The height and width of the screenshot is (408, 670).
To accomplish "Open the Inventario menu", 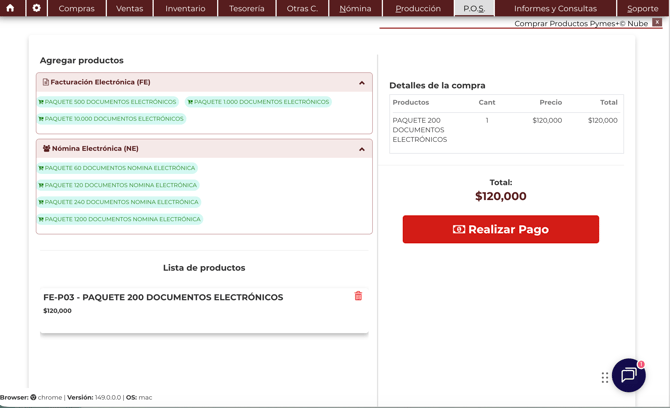I will pos(185,8).
